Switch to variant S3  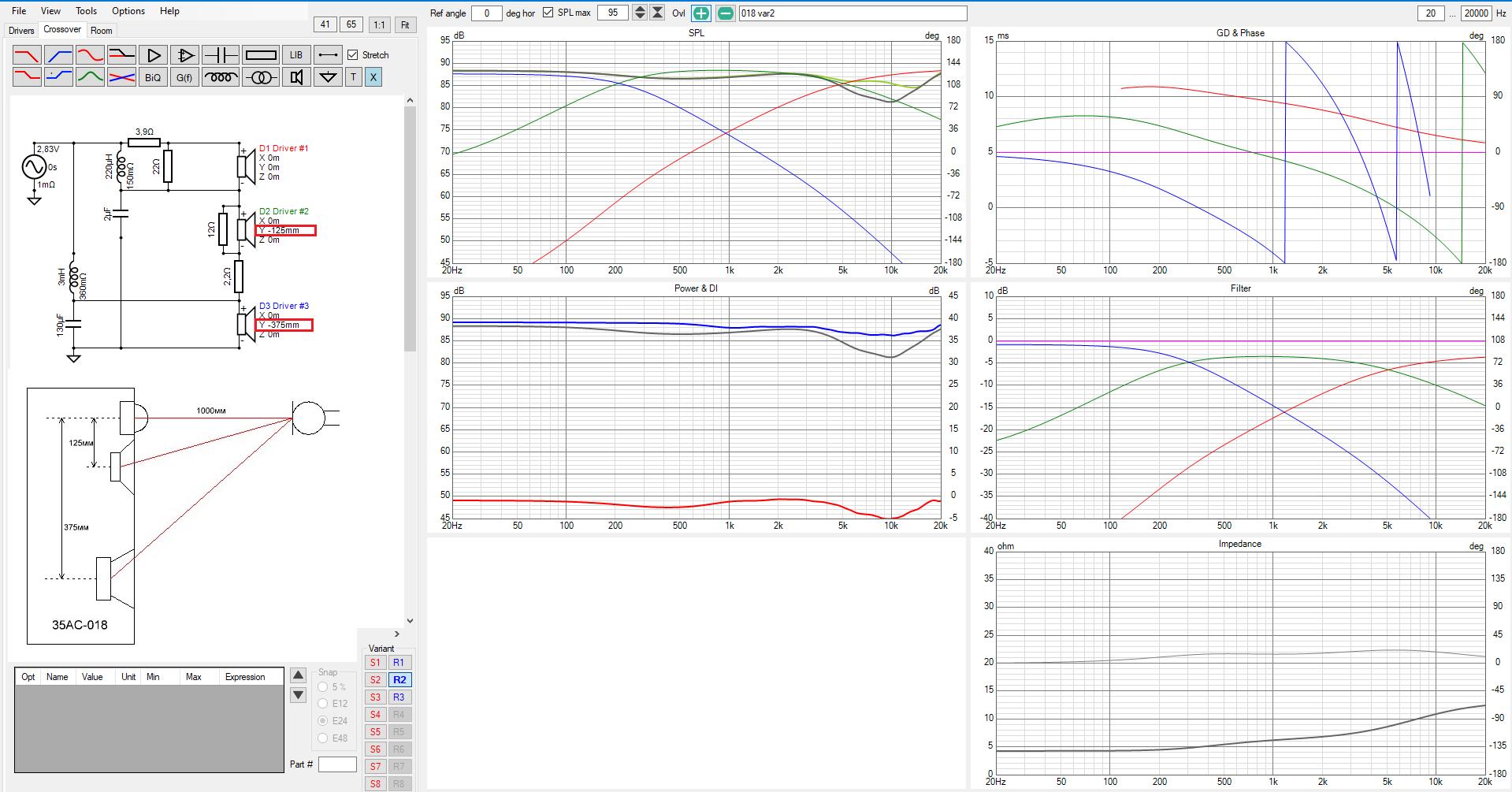point(375,697)
